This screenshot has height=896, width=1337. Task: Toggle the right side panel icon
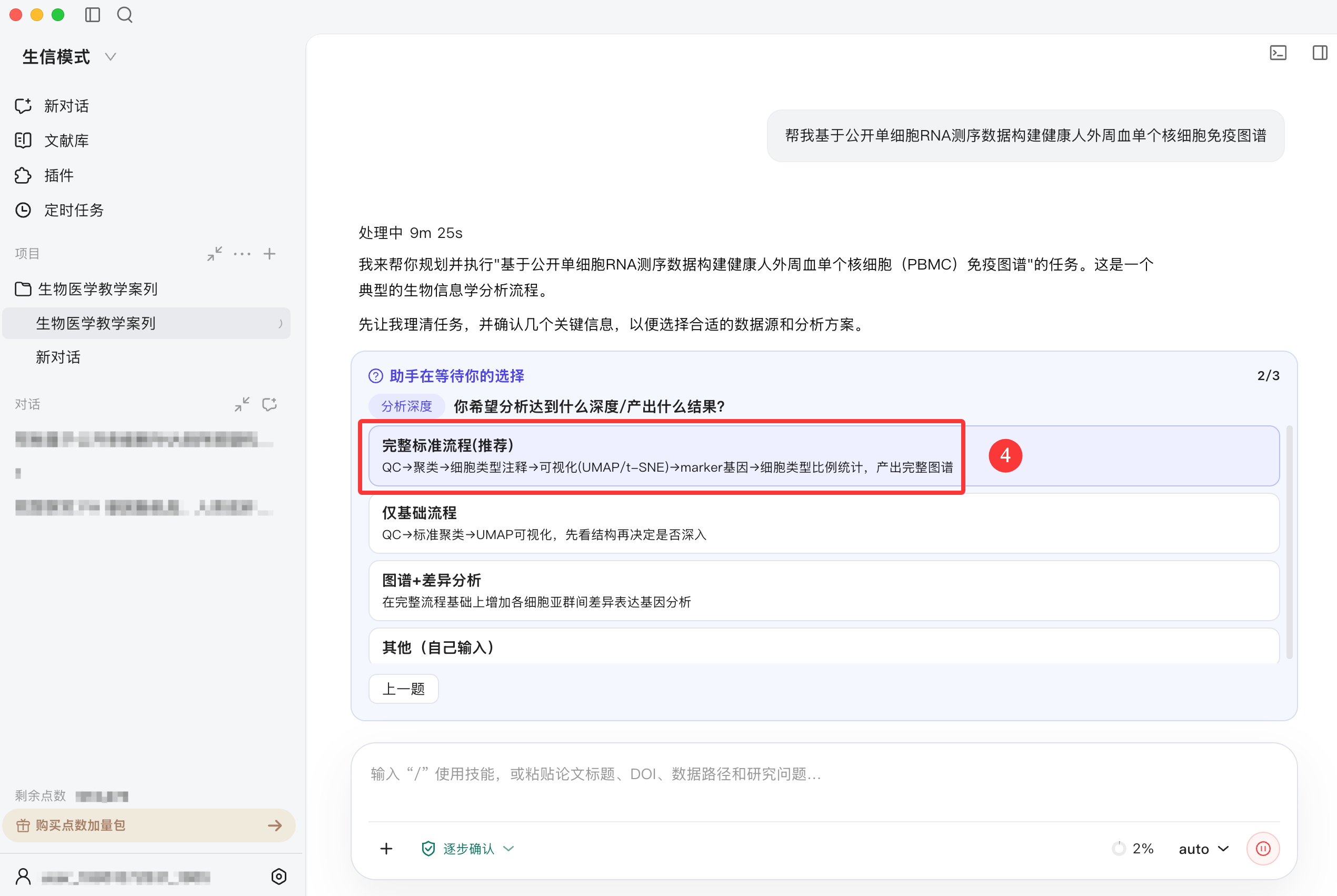[1320, 53]
